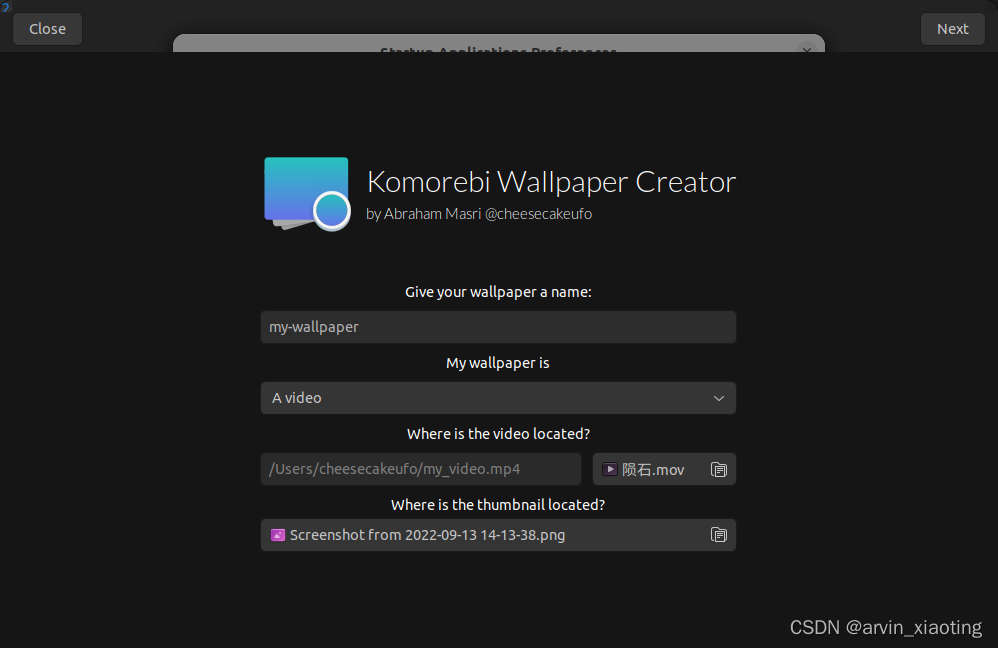Open the thumbnail file chooser for Screenshot png
Image resolution: width=998 pixels, height=648 pixels.
tap(498, 535)
